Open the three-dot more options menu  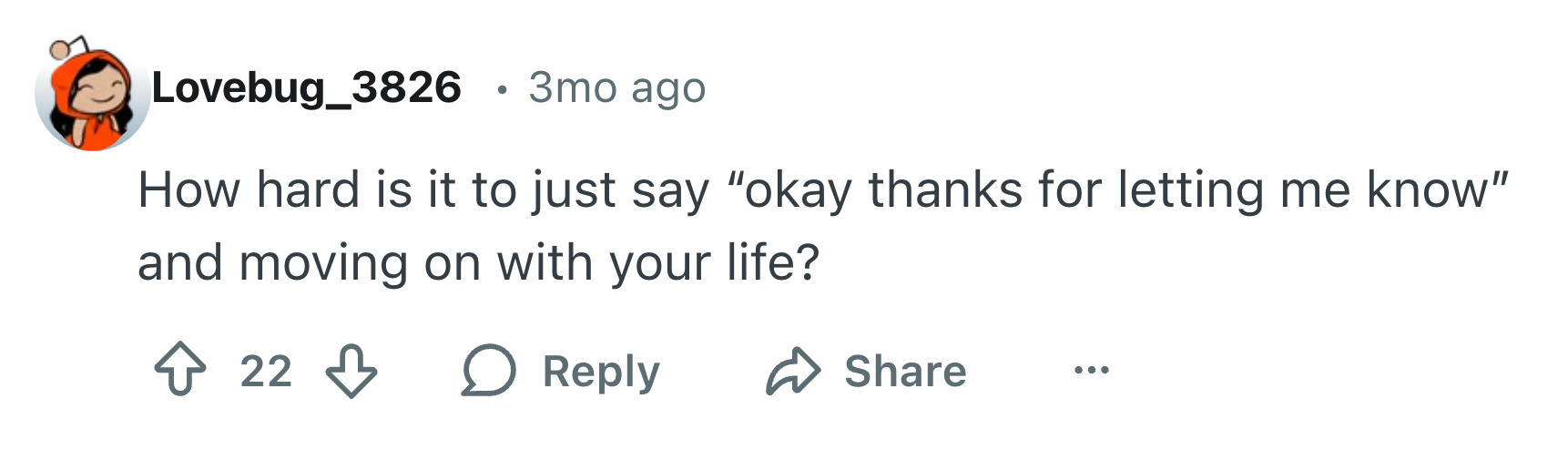pyautogui.click(x=1091, y=370)
